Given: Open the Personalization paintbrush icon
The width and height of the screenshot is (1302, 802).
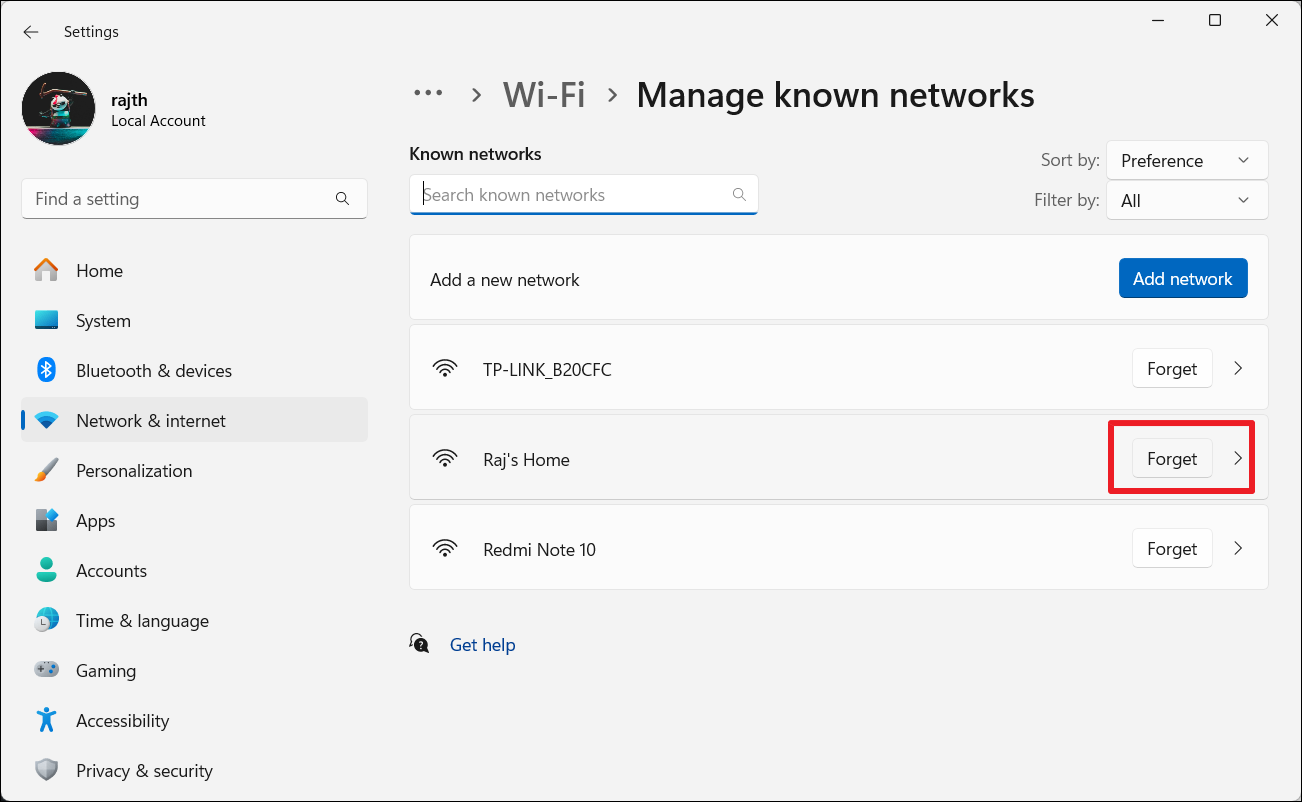Looking at the screenshot, I should [46, 471].
